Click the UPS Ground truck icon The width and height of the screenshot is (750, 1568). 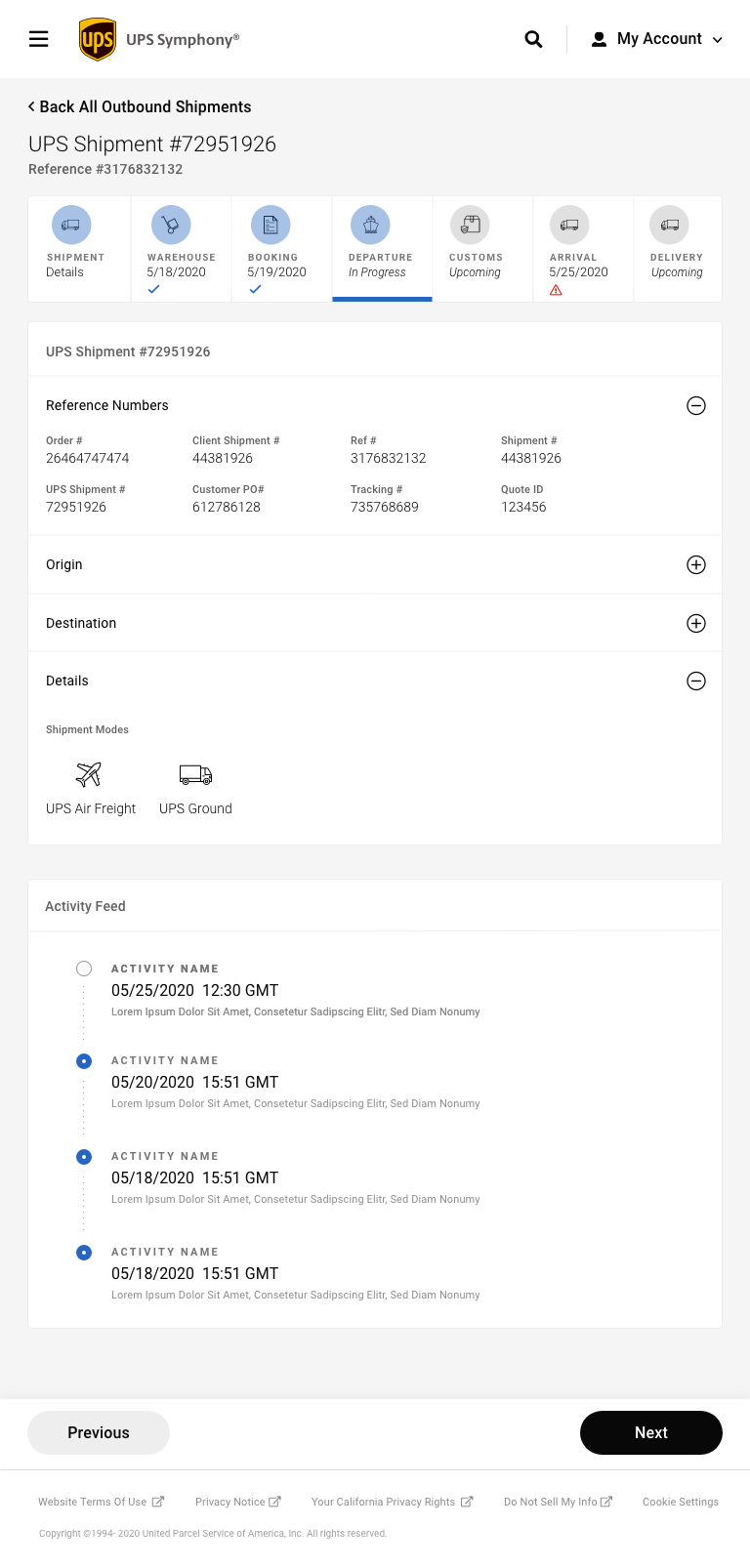click(x=195, y=774)
